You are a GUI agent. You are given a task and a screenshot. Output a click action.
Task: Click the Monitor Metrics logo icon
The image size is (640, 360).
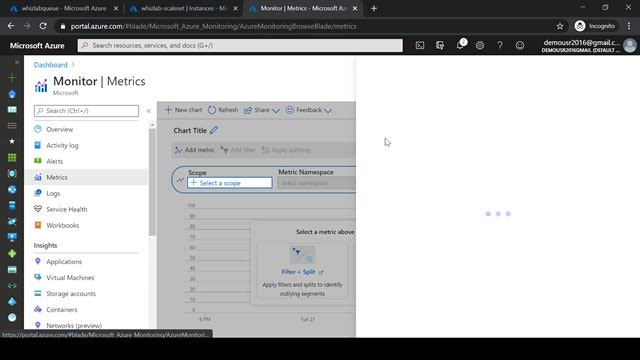[41, 85]
